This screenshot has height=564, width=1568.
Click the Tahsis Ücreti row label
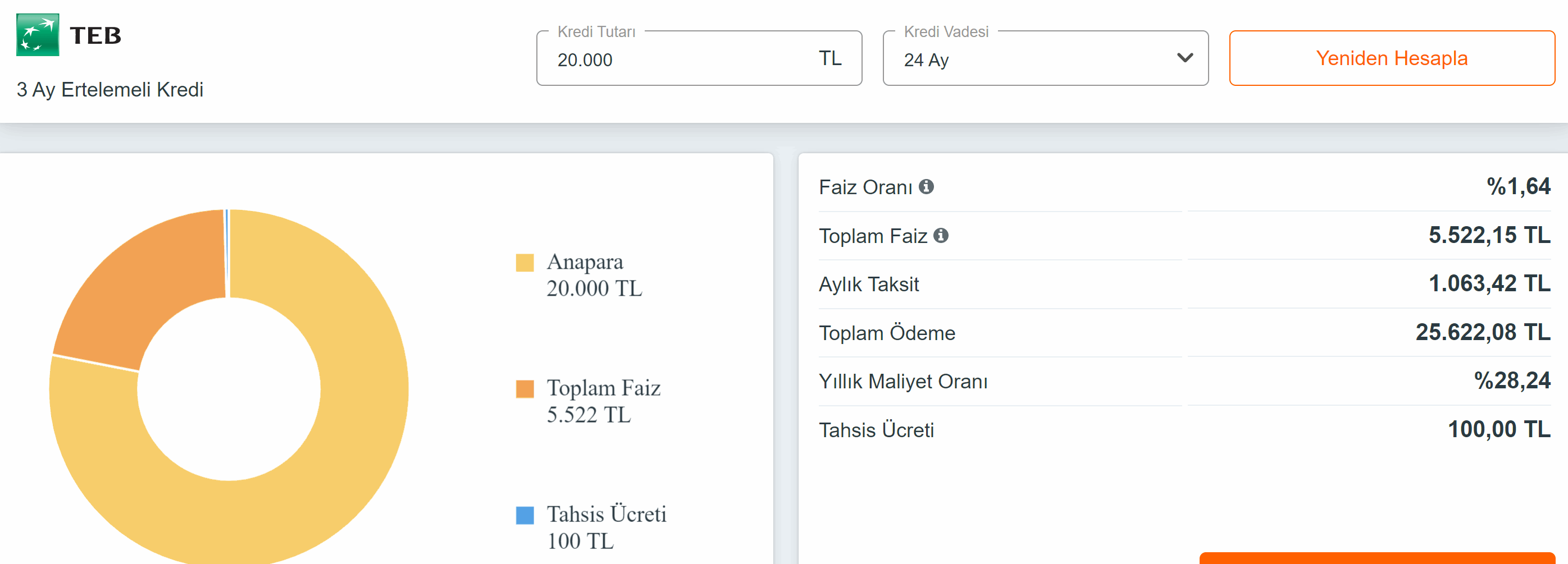876,430
